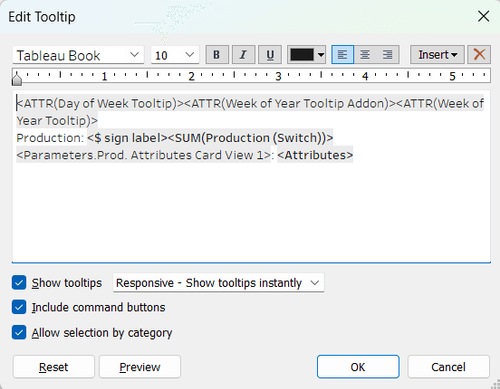
Task: Click the ruler indent marker
Action: 17,79
